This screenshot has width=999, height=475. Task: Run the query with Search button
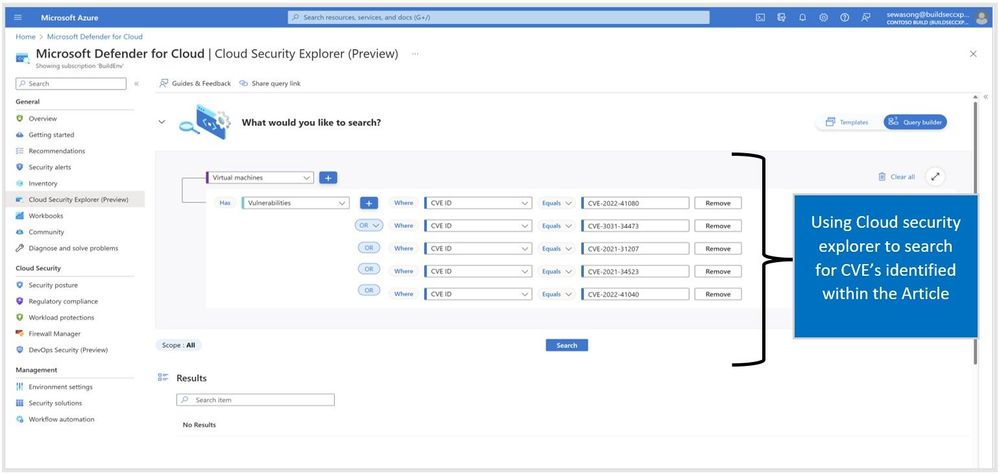point(566,345)
